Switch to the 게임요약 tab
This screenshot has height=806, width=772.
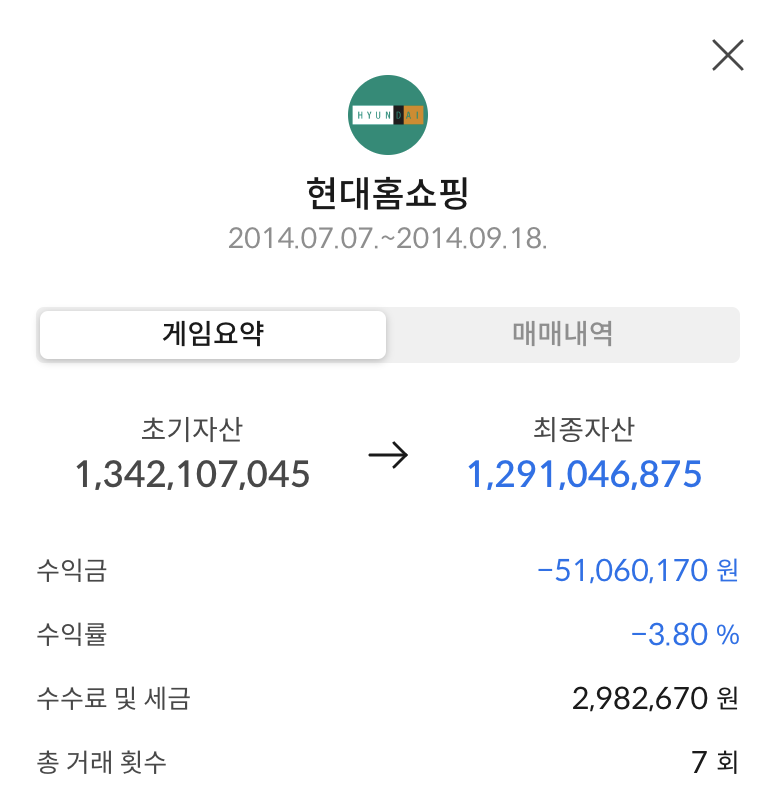[x=213, y=335]
